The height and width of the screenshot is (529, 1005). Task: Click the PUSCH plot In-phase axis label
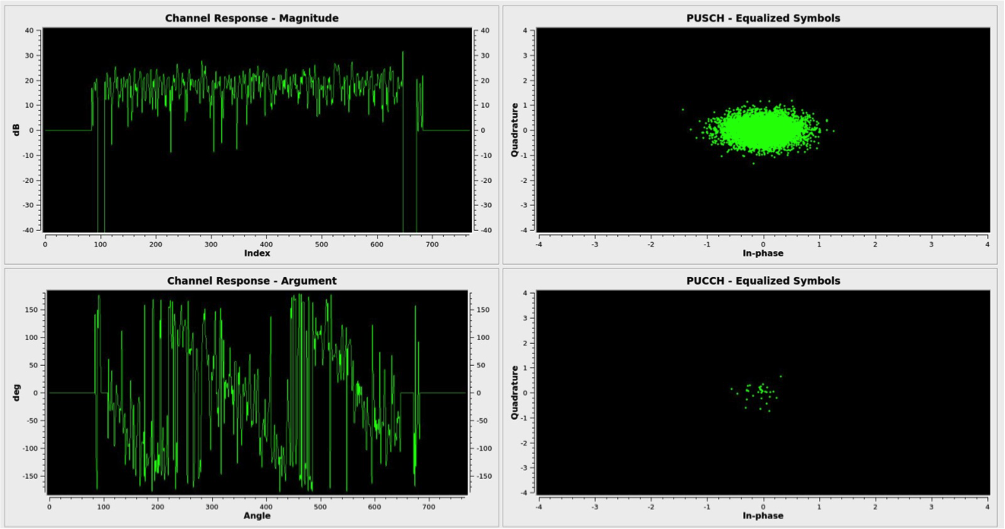pos(763,253)
